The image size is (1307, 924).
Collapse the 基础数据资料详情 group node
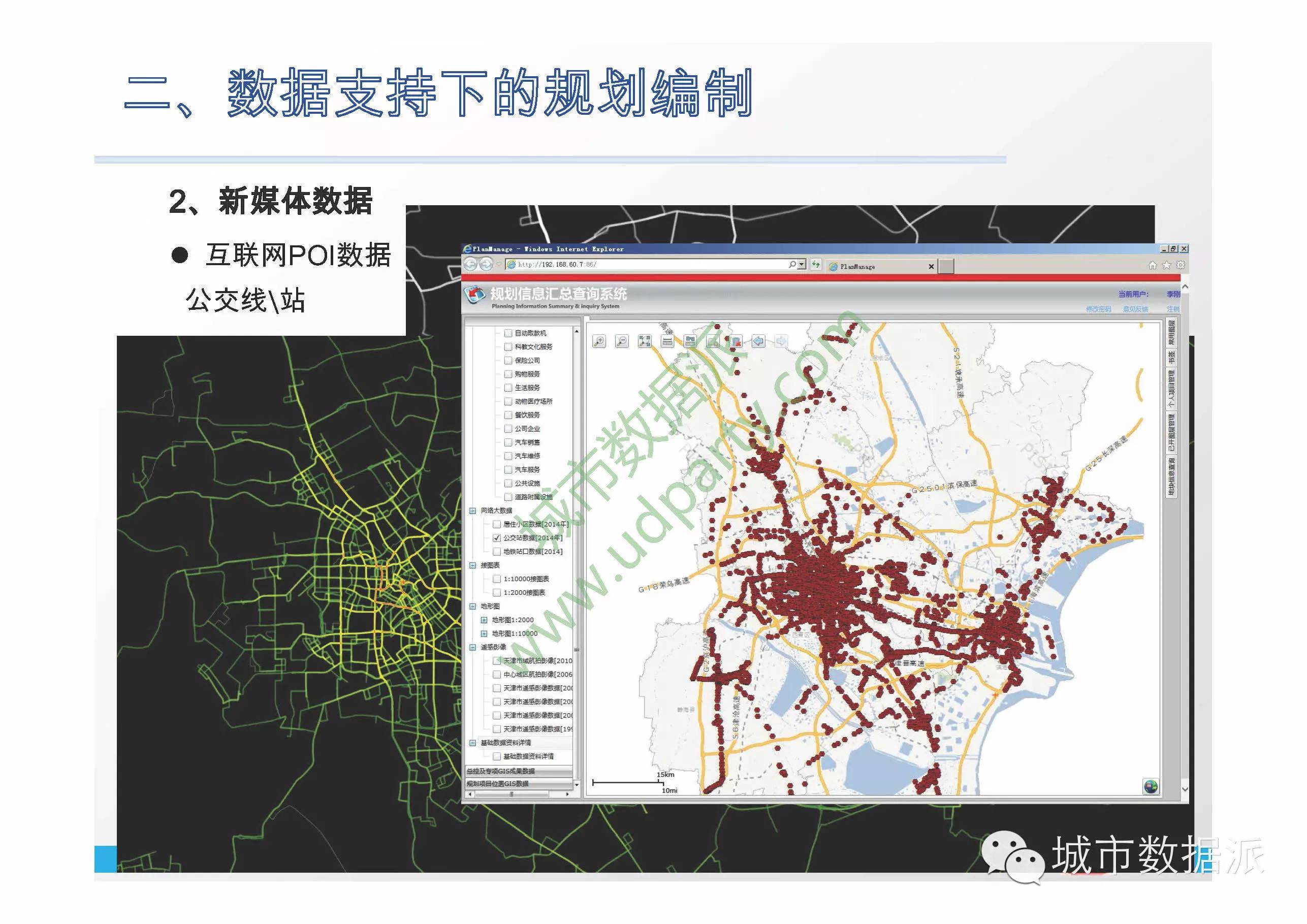[472, 743]
